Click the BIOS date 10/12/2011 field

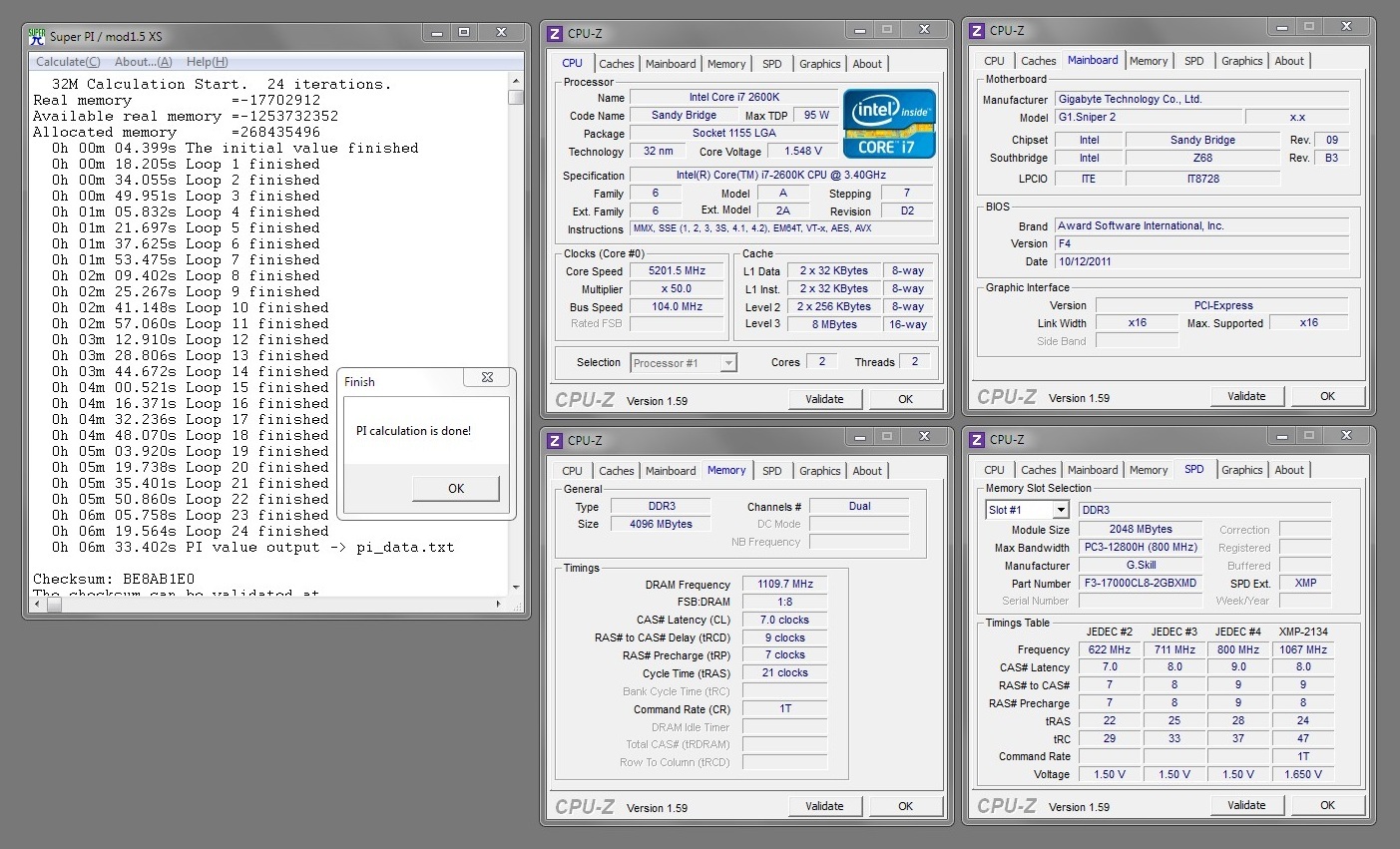click(x=1202, y=261)
